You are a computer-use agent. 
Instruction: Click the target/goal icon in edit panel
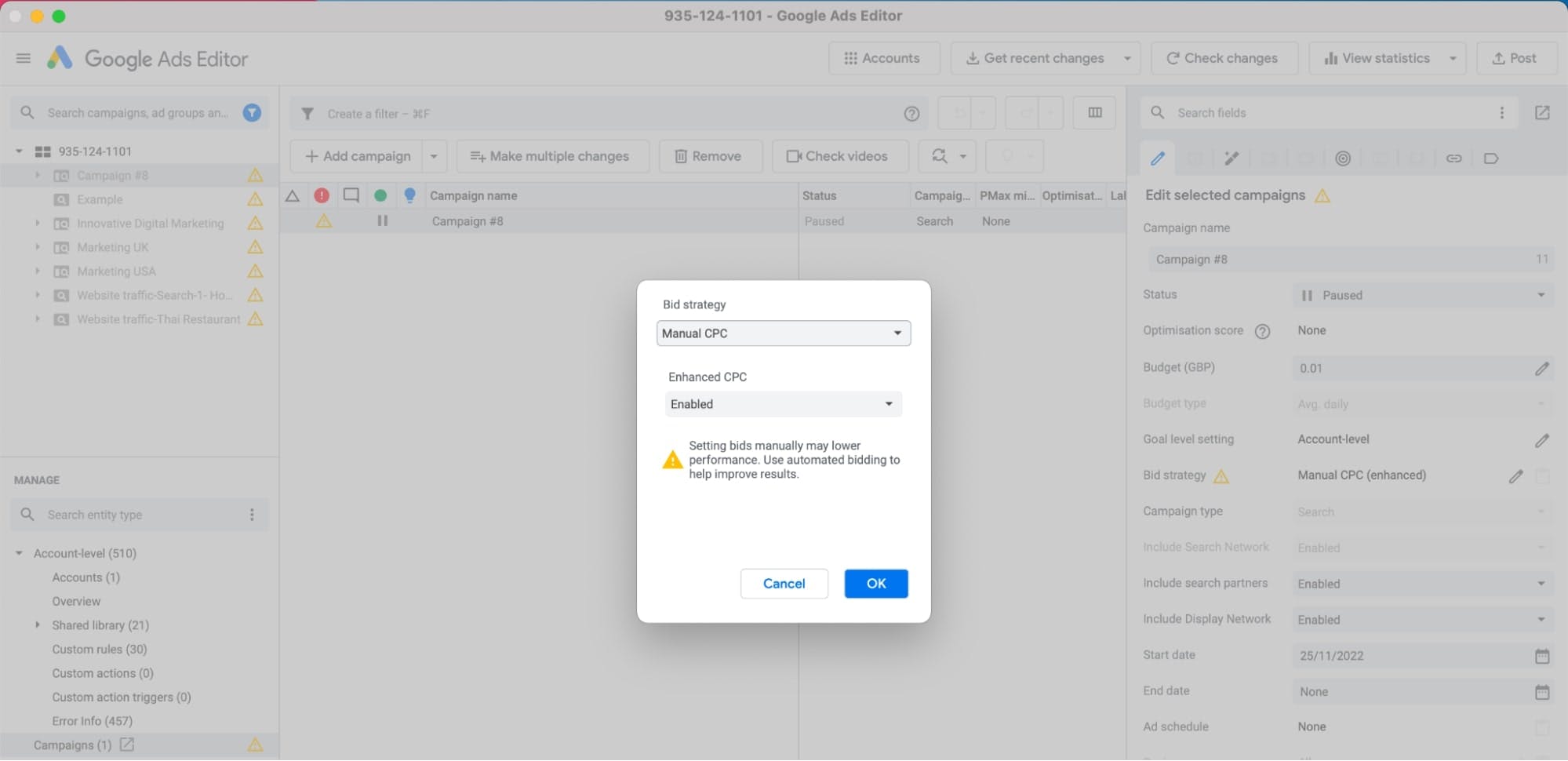[x=1343, y=158]
